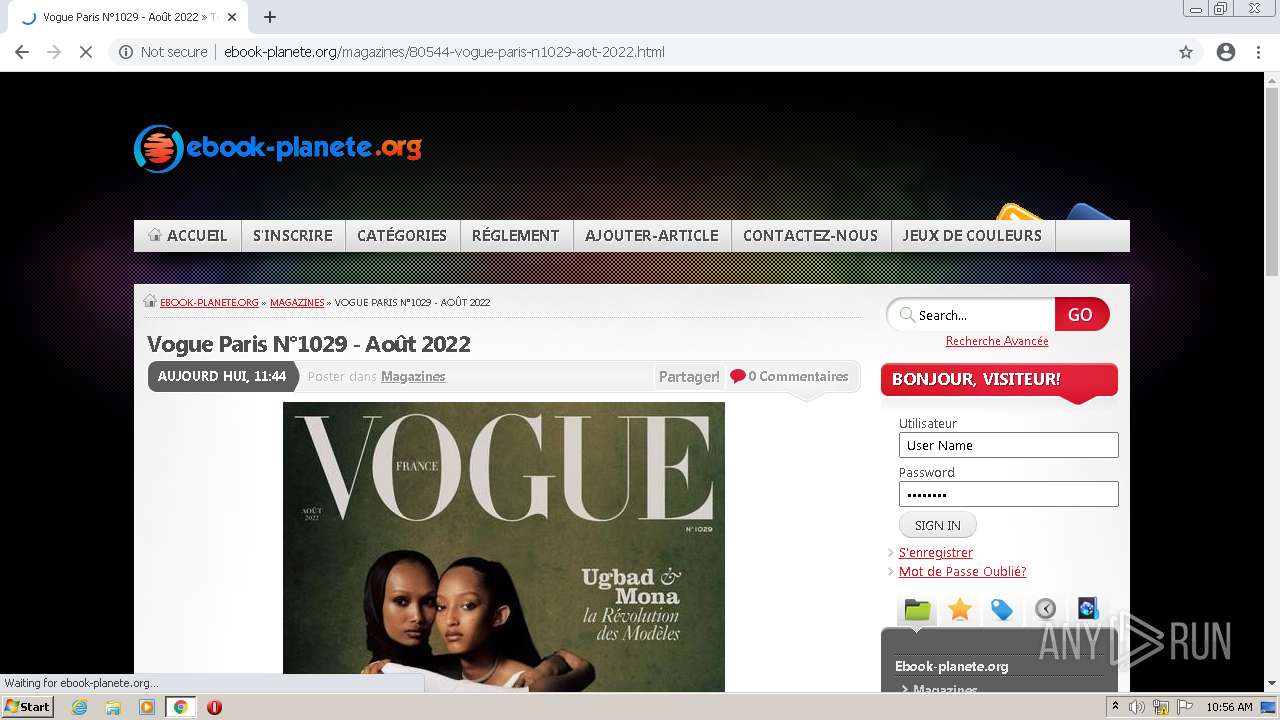Screen dimensions: 1280x720
Task: Open the Chrome three-dot menu
Action: [x=1258, y=52]
